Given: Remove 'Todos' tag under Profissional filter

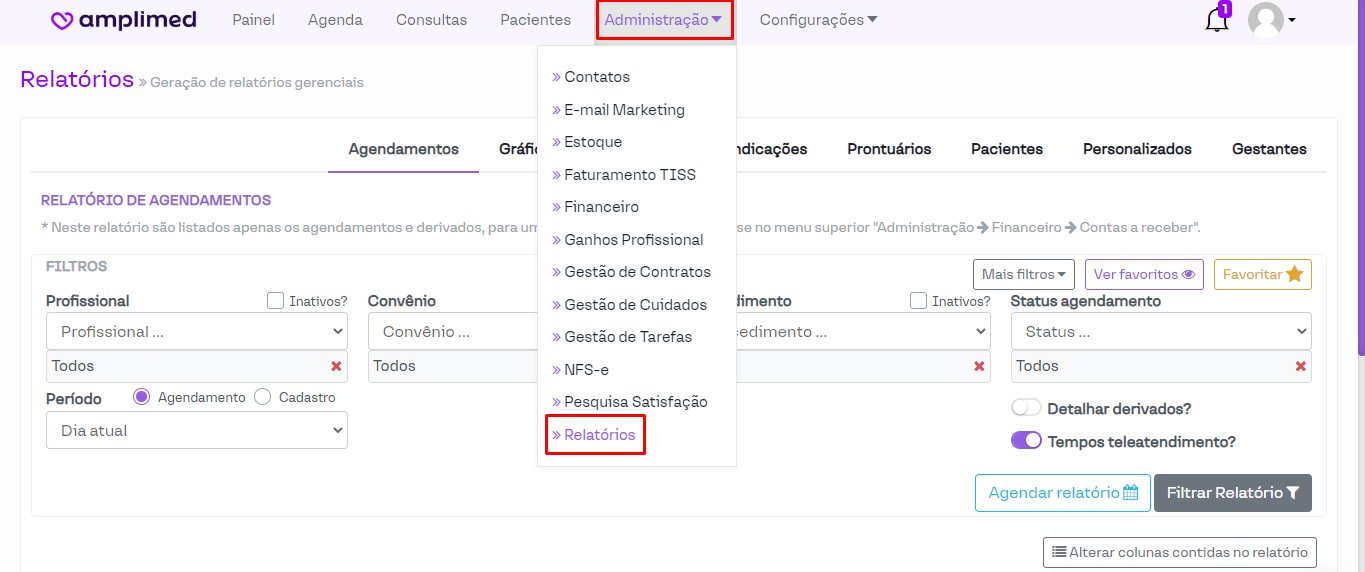Looking at the screenshot, I should coord(336,366).
